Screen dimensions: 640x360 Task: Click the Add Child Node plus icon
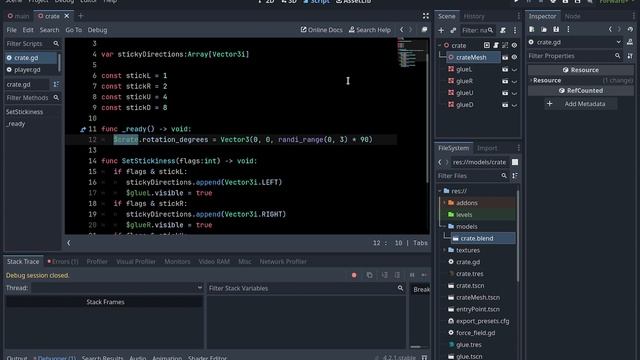point(441,30)
